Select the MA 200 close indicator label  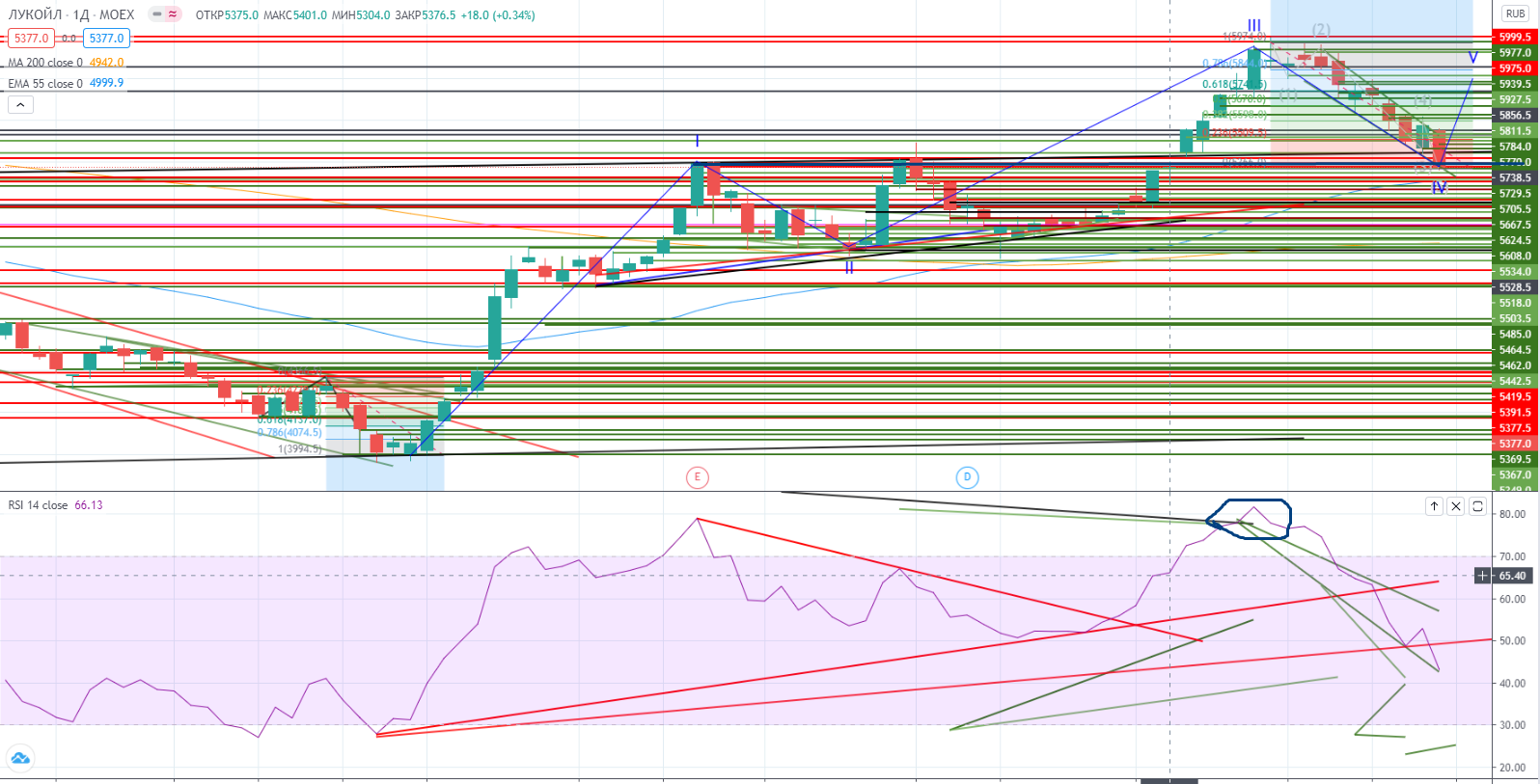pos(45,63)
